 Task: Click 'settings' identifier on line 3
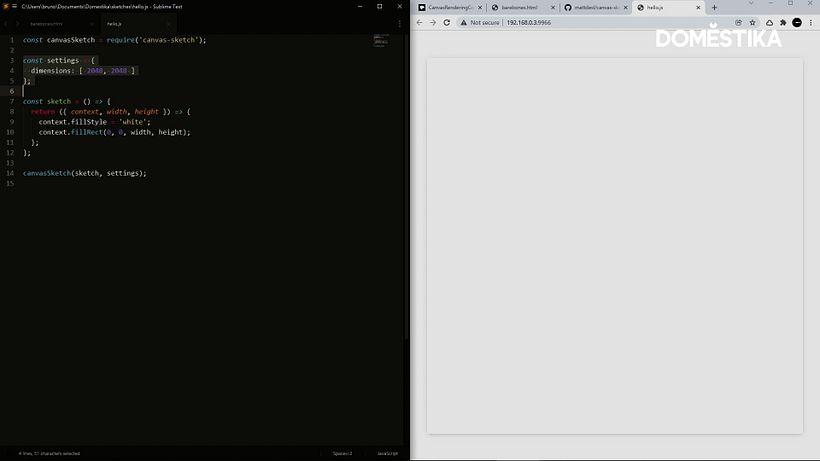tap(63, 60)
